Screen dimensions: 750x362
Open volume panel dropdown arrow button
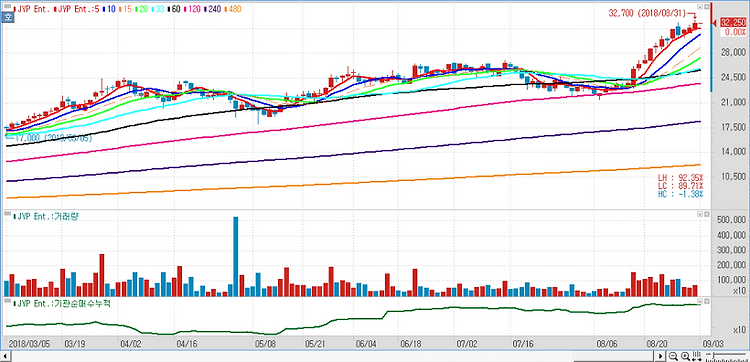[700, 214]
